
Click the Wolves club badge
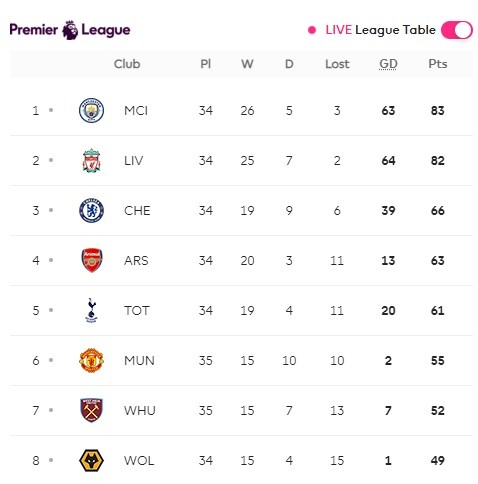[91, 460]
